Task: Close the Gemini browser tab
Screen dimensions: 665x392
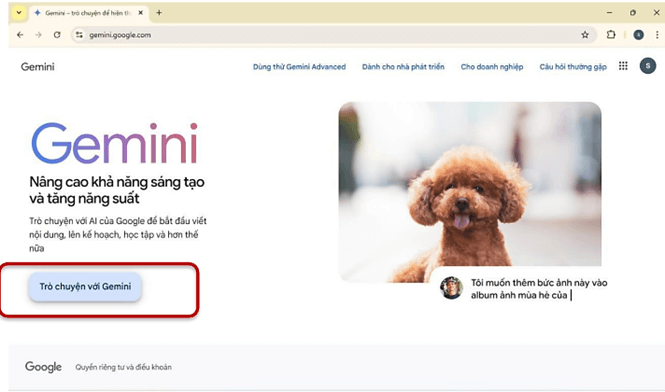Action: tap(141, 13)
